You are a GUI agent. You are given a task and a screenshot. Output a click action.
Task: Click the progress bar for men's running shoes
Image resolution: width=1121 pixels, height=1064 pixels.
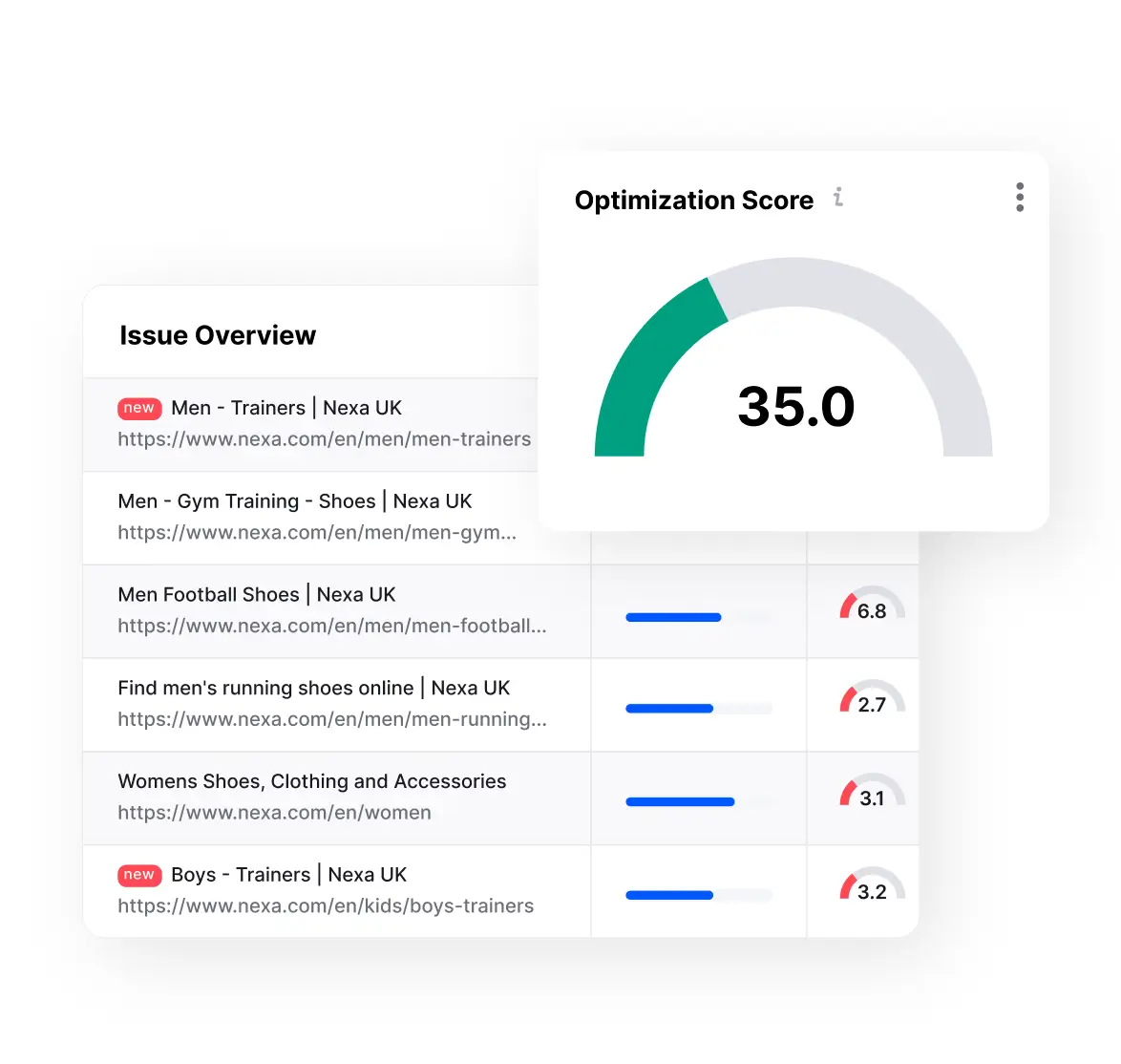click(697, 709)
